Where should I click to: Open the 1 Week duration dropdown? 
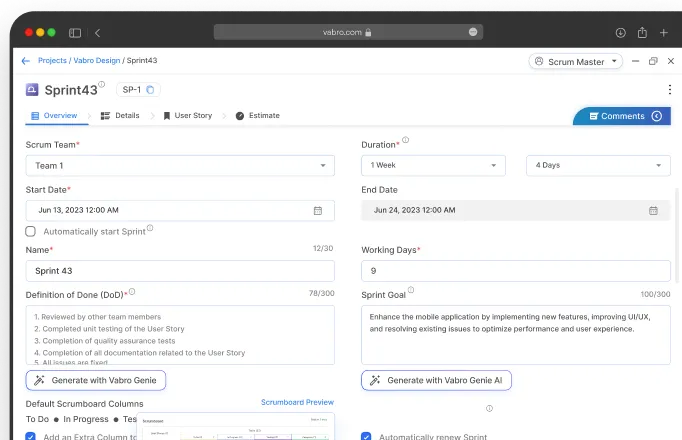click(x=438, y=166)
